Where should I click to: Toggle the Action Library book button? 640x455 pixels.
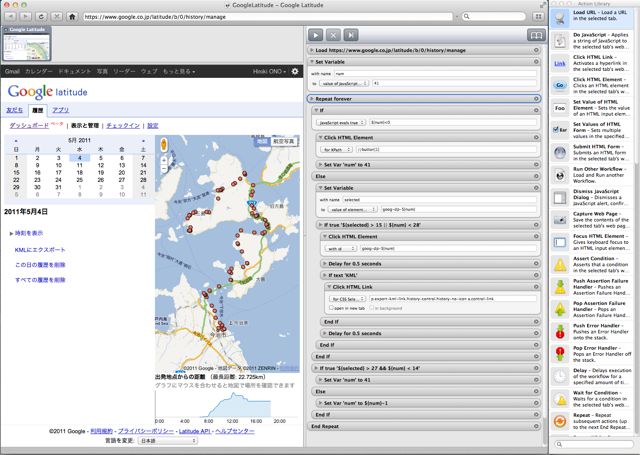[536, 35]
